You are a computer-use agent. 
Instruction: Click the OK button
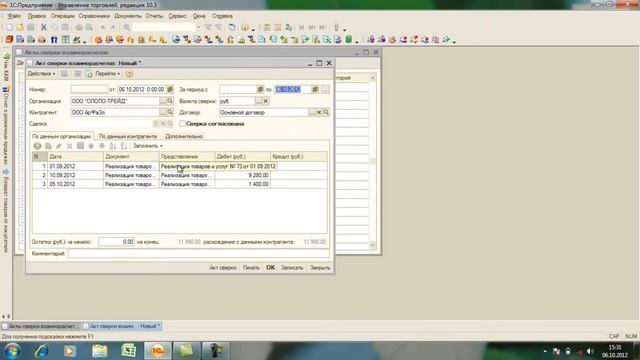(x=270, y=268)
